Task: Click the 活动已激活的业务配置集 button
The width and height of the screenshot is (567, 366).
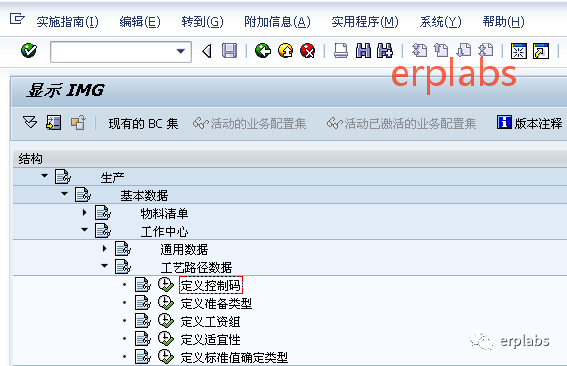Action: click(x=401, y=124)
